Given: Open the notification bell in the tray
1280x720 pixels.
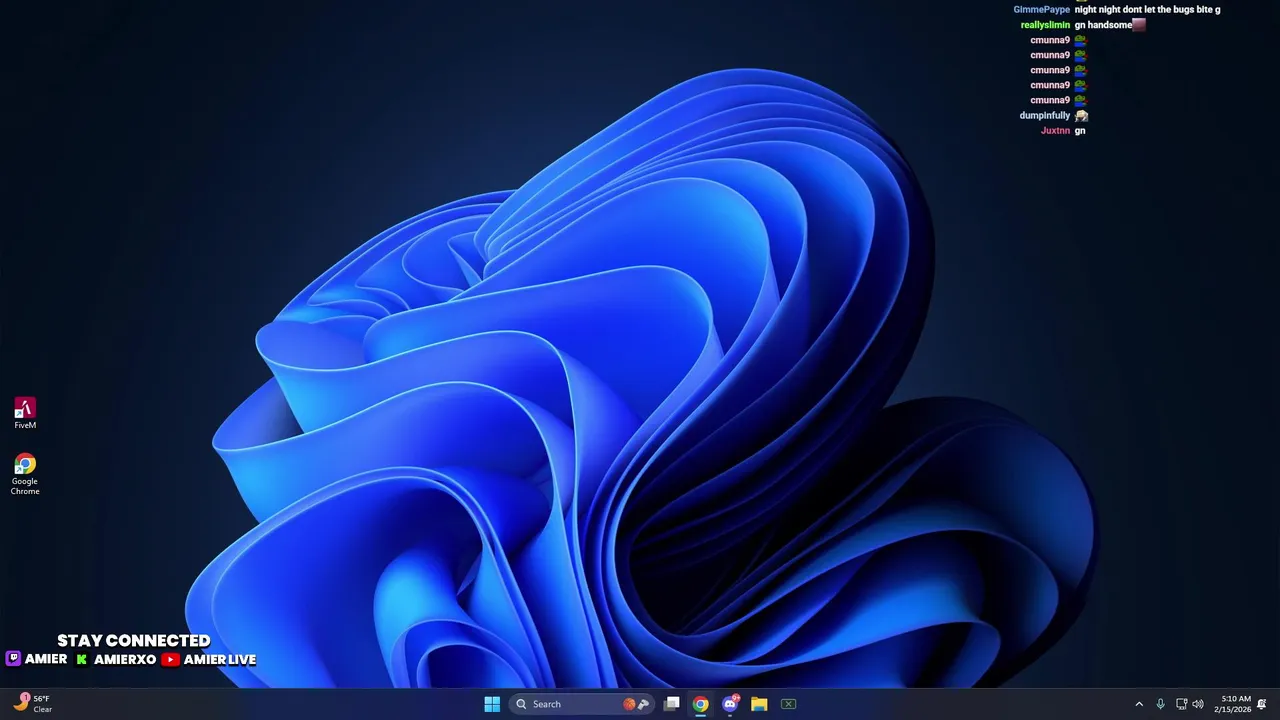Looking at the screenshot, I should 1262,704.
